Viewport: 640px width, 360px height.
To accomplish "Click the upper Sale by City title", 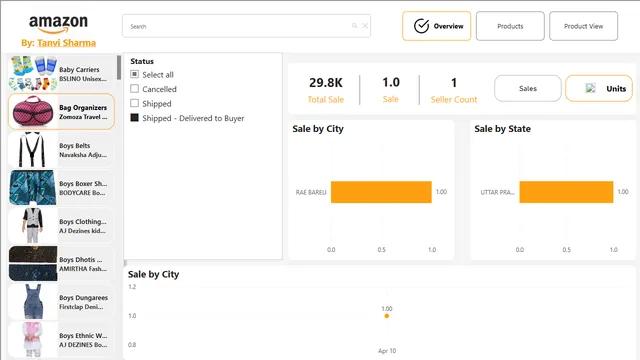I will click(318, 129).
